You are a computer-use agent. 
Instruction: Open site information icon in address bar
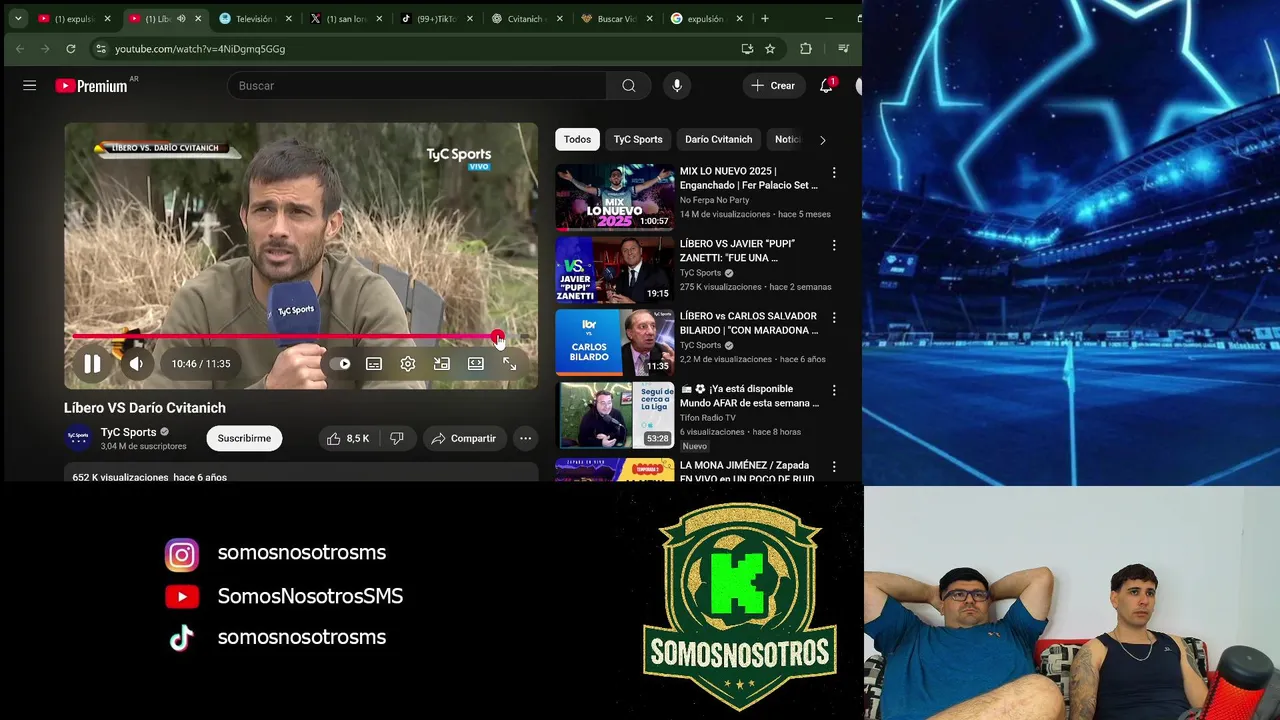pos(100,48)
